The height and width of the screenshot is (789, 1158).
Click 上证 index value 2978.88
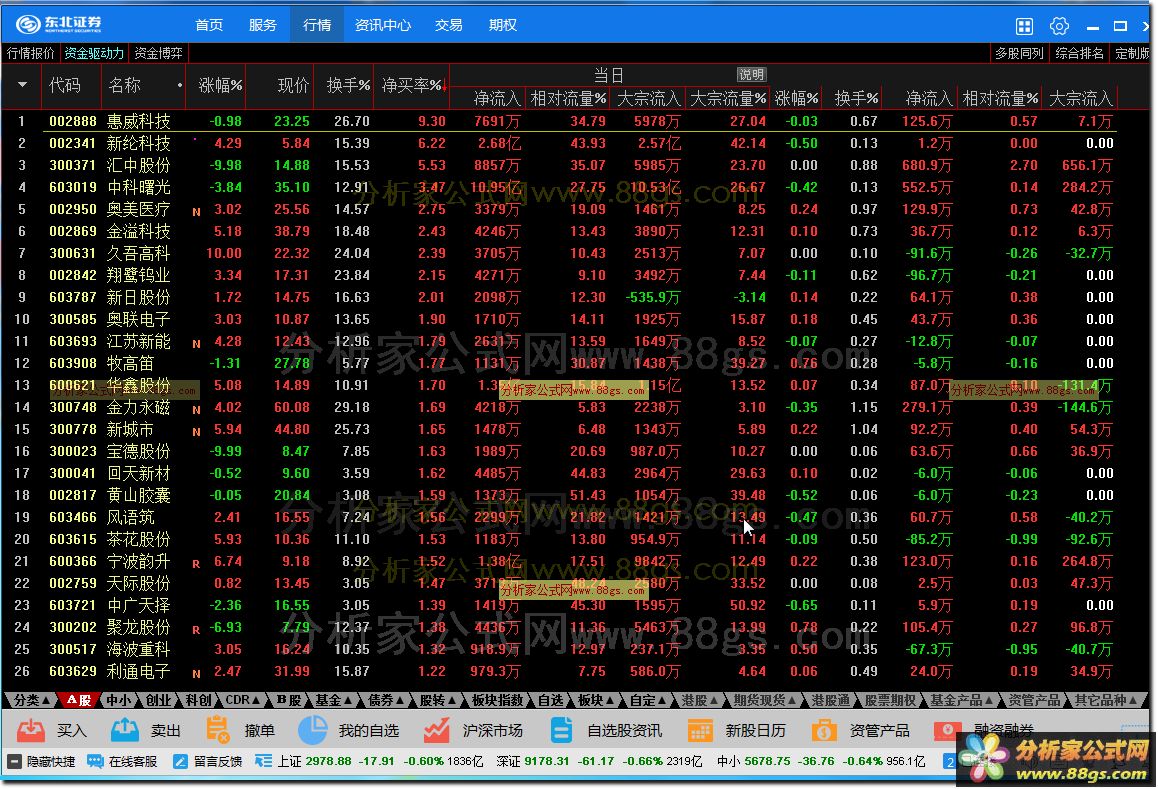pos(329,761)
